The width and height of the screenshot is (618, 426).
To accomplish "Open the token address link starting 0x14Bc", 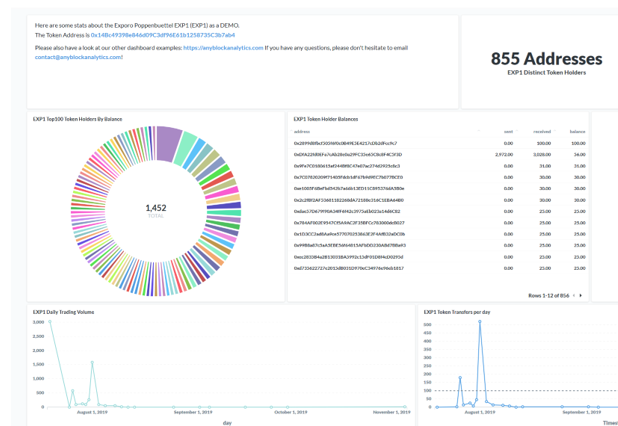I will pos(163,35).
